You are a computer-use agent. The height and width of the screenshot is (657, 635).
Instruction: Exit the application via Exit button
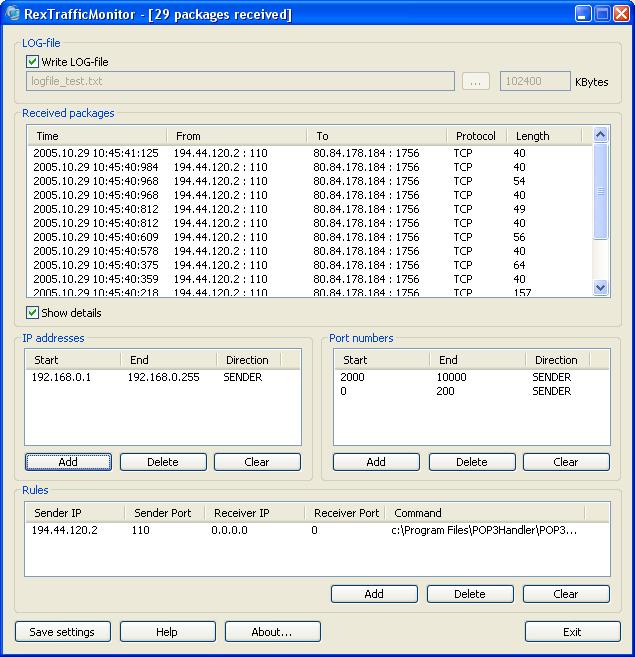pyautogui.click(x=573, y=631)
